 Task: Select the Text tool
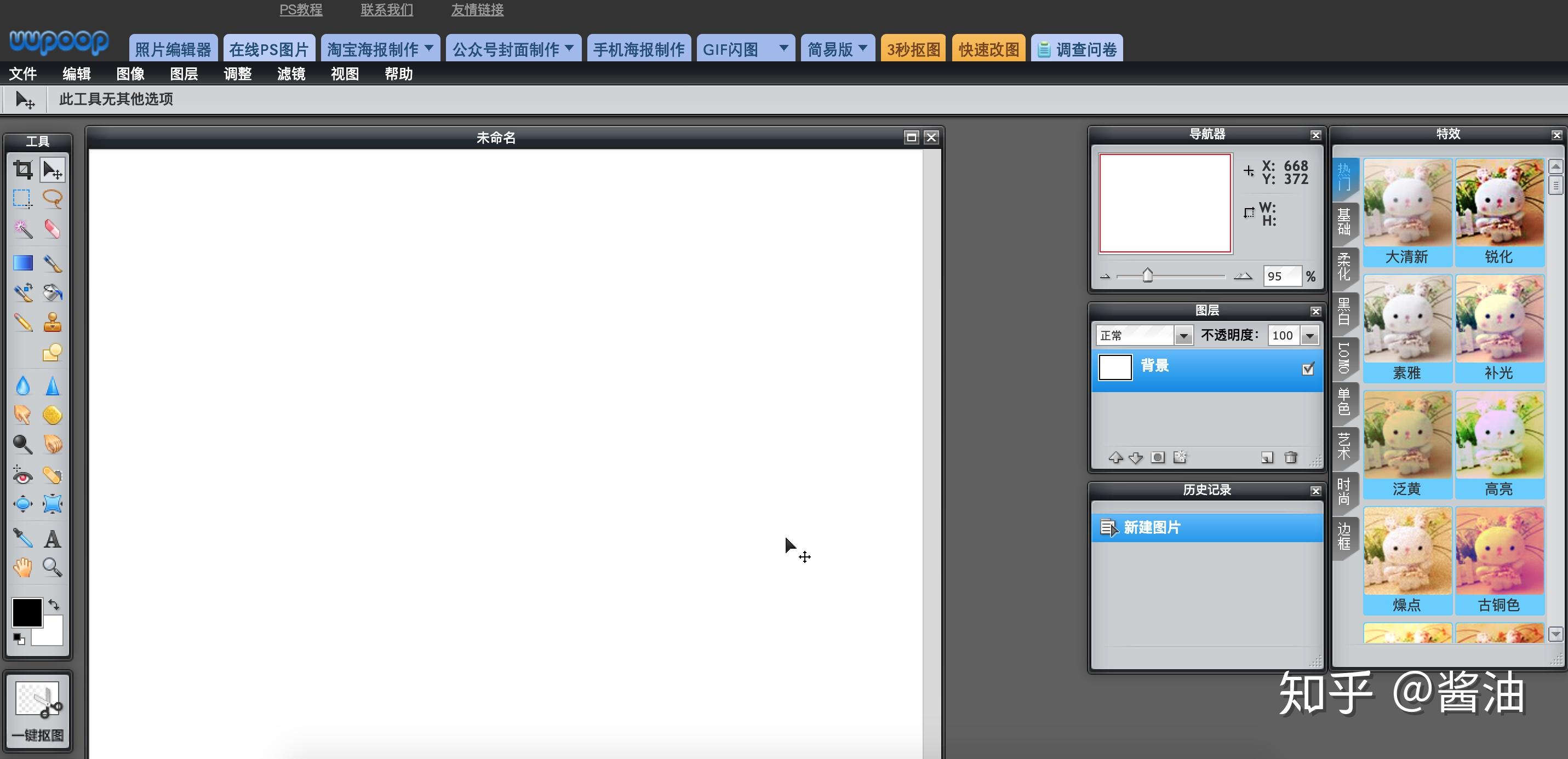tap(53, 538)
